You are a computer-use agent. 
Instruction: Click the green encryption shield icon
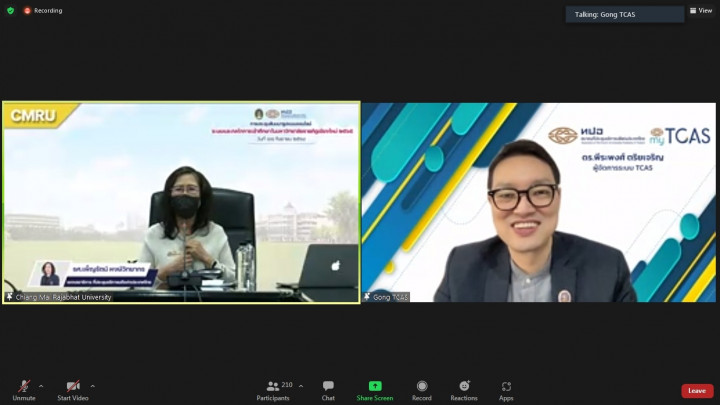coord(11,11)
